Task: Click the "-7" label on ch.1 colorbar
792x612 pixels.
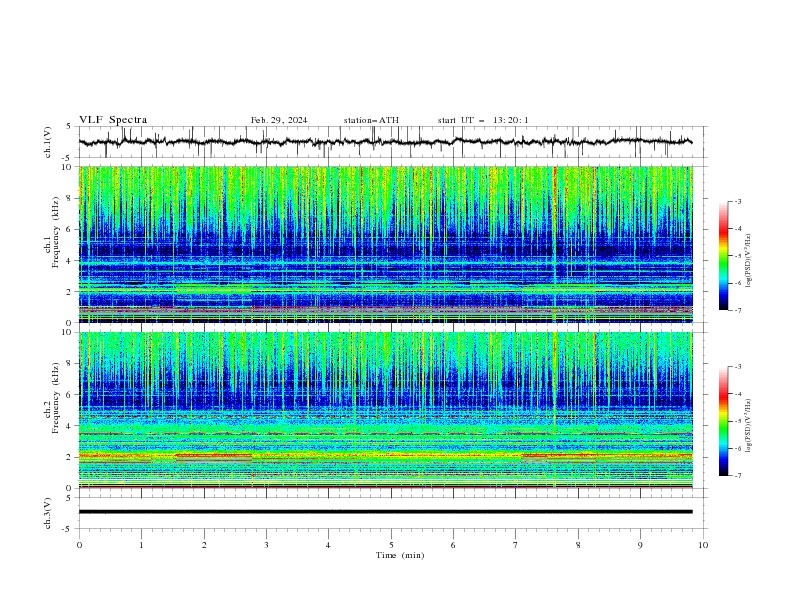Action: click(738, 310)
